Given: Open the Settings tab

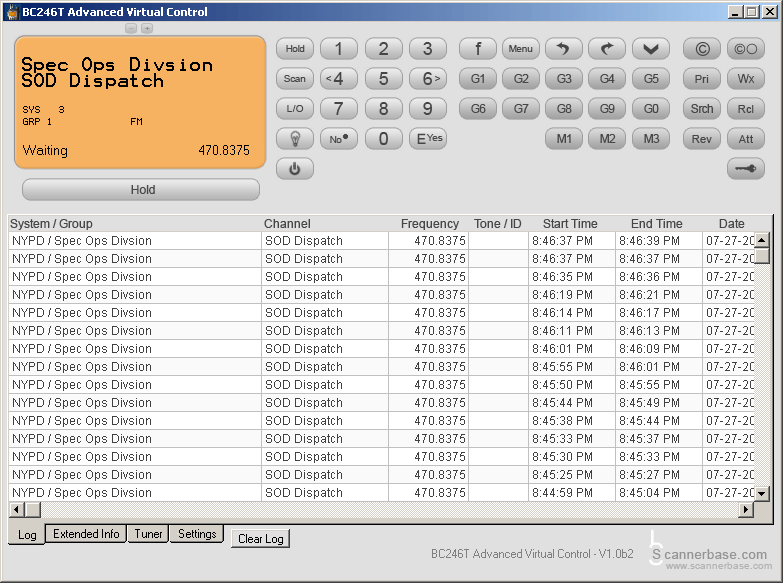Looking at the screenshot, I should pyautogui.click(x=197, y=534).
